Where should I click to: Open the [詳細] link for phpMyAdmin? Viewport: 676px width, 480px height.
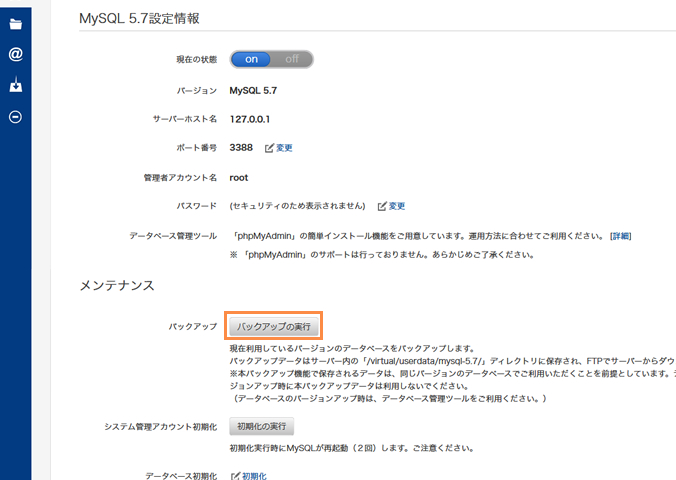pos(621,236)
